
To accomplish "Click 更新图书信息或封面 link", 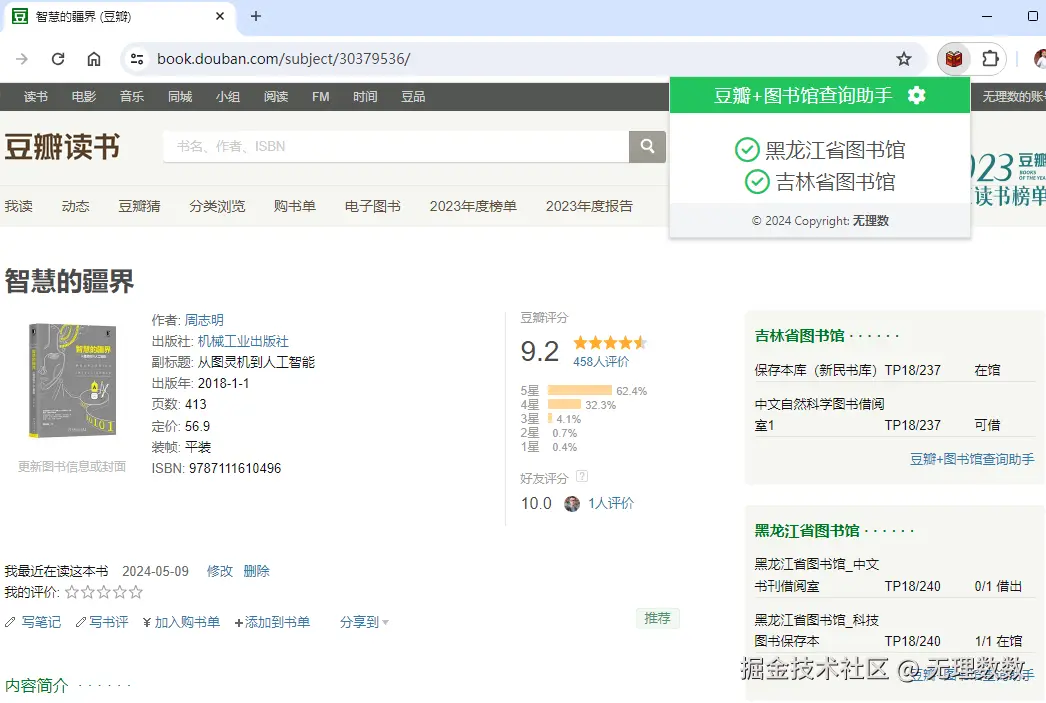I will (72, 466).
